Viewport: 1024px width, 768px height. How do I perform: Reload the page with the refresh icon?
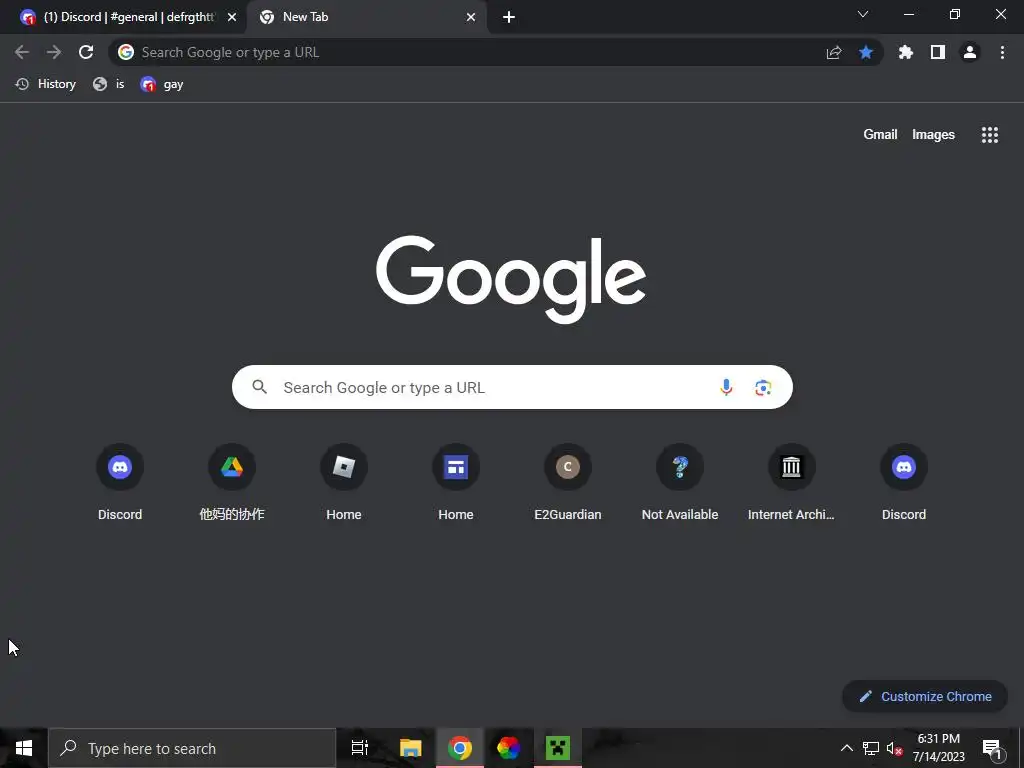[86, 52]
